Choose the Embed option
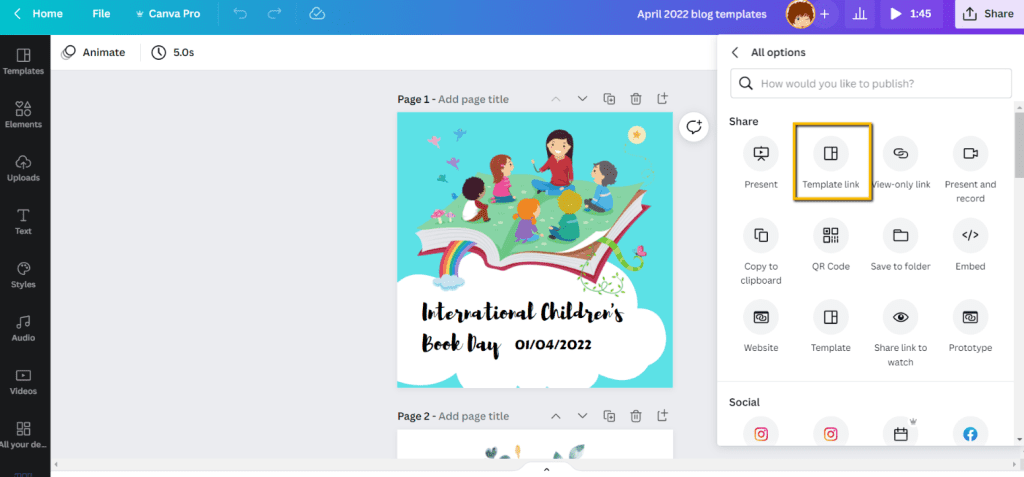The image size is (1024, 477). click(x=970, y=245)
